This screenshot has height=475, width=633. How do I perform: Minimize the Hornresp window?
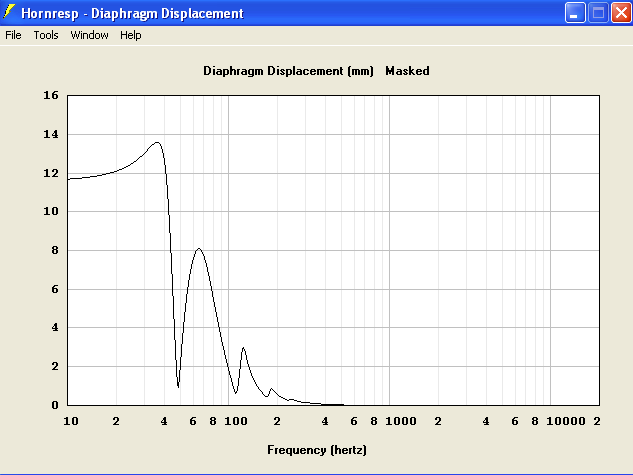(x=575, y=13)
